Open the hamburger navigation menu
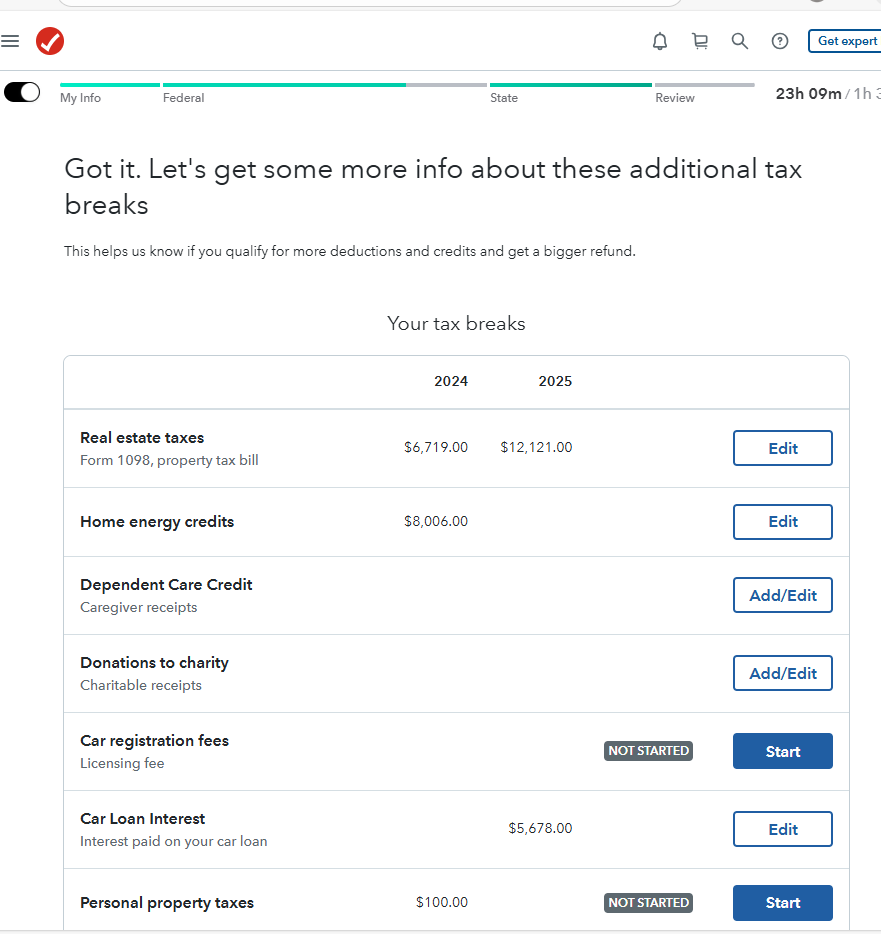 [10, 41]
